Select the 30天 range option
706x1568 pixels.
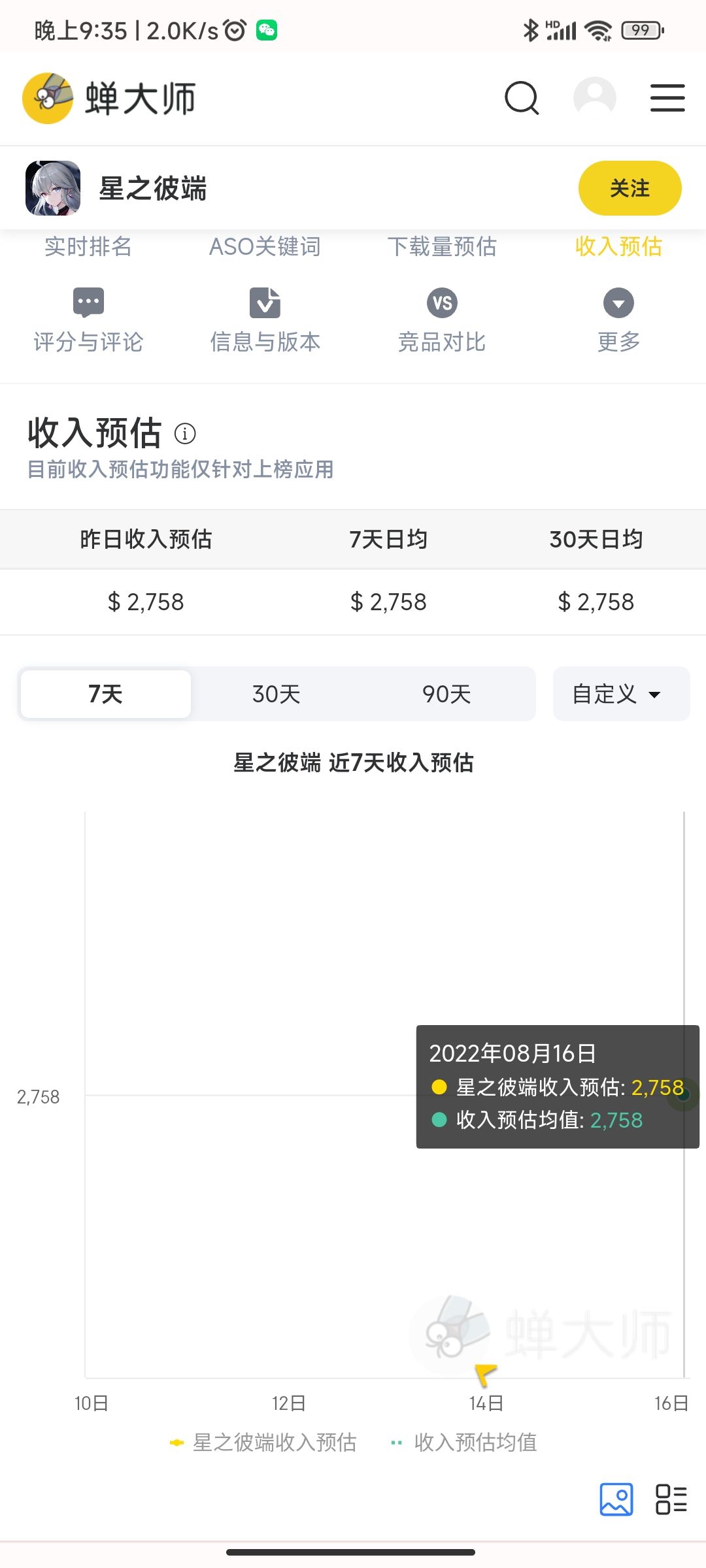point(276,694)
